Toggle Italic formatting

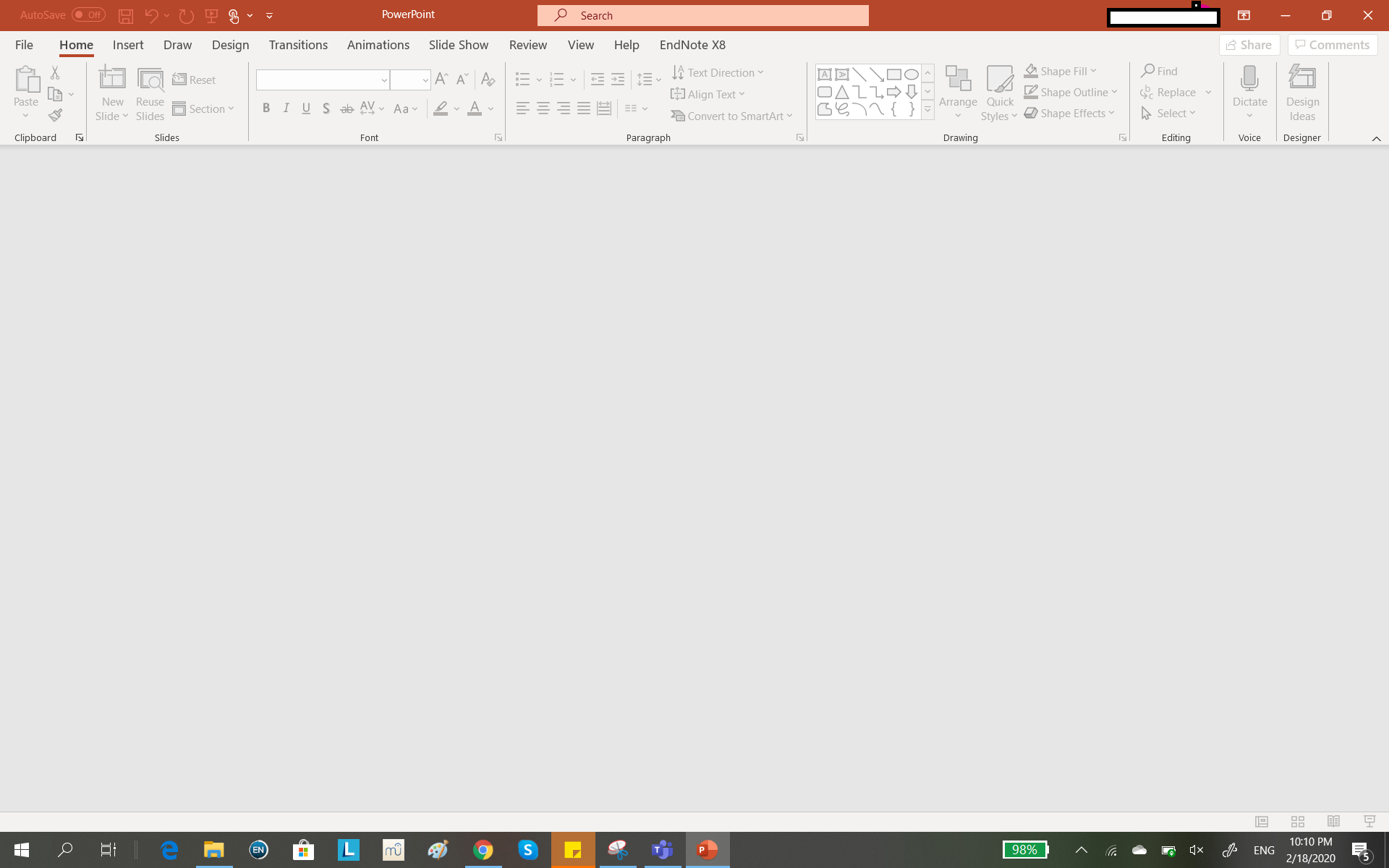(x=286, y=109)
